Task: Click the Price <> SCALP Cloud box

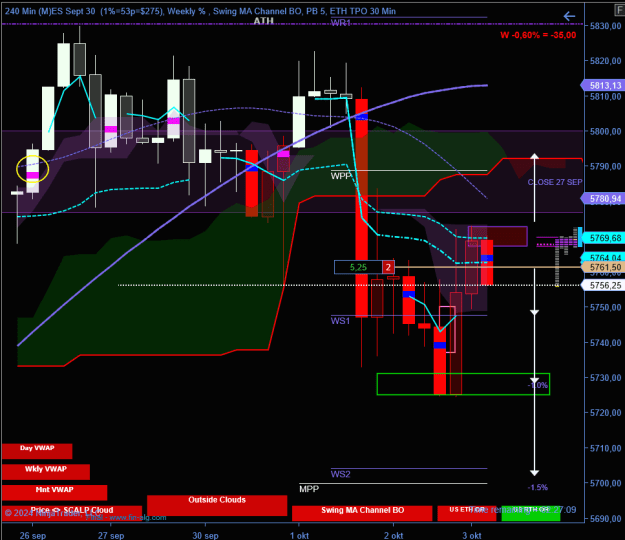Action: pos(72,512)
